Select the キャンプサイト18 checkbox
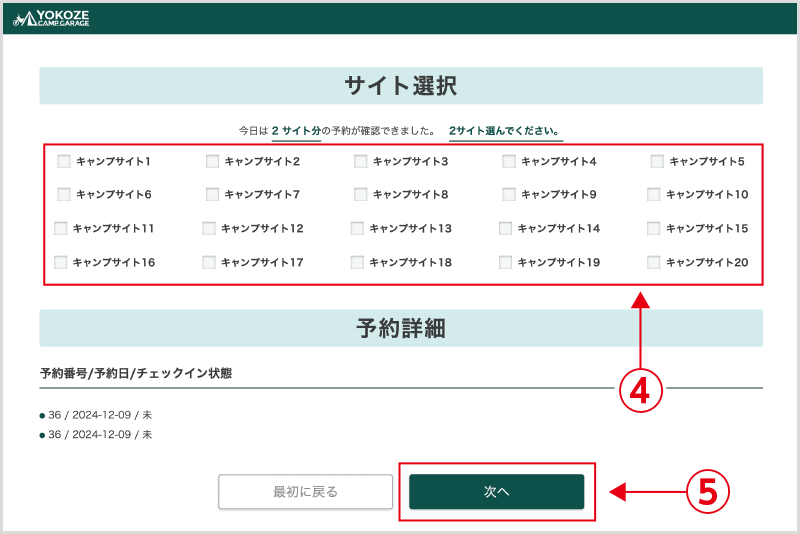800x534 pixels. (357, 263)
